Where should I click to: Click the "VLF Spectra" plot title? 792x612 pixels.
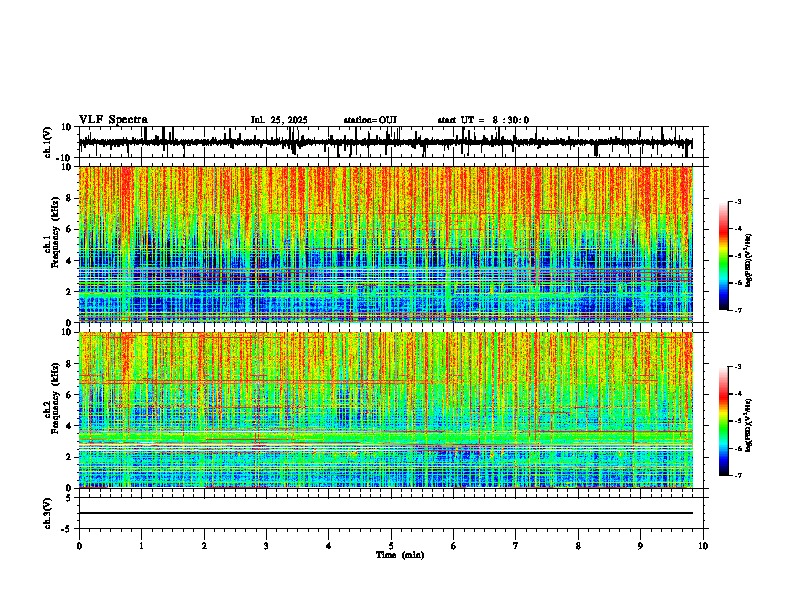113,120
